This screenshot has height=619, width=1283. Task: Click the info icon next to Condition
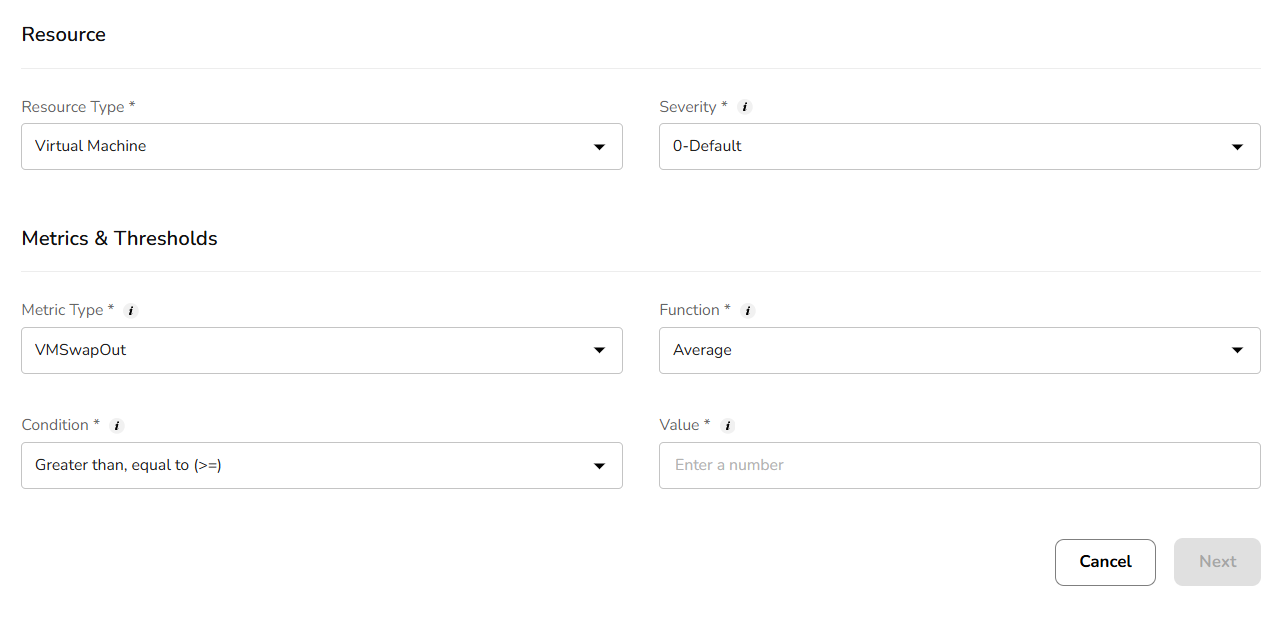[116, 425]
